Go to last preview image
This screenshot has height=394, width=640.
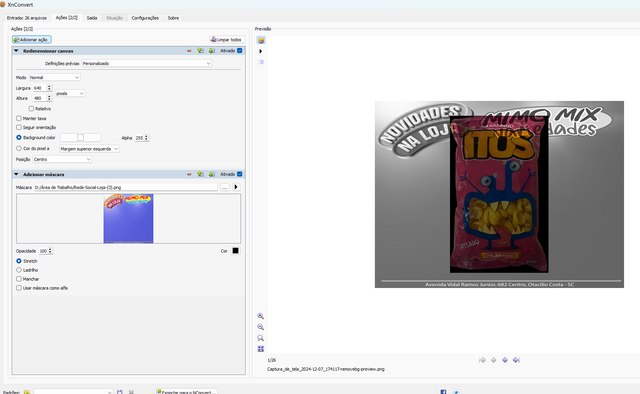[516, 360]
